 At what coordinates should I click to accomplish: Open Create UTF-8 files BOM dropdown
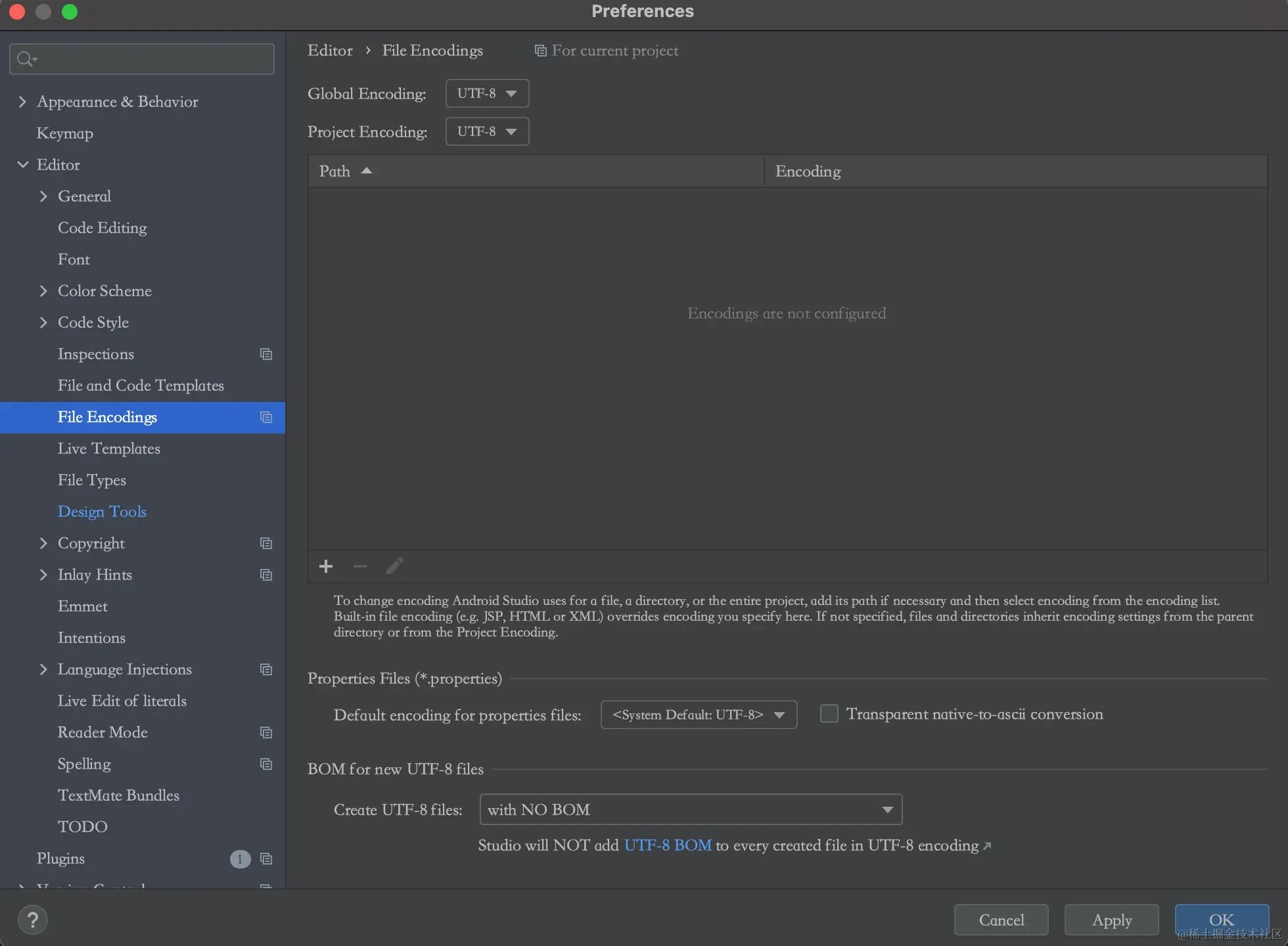click(691, 809)
